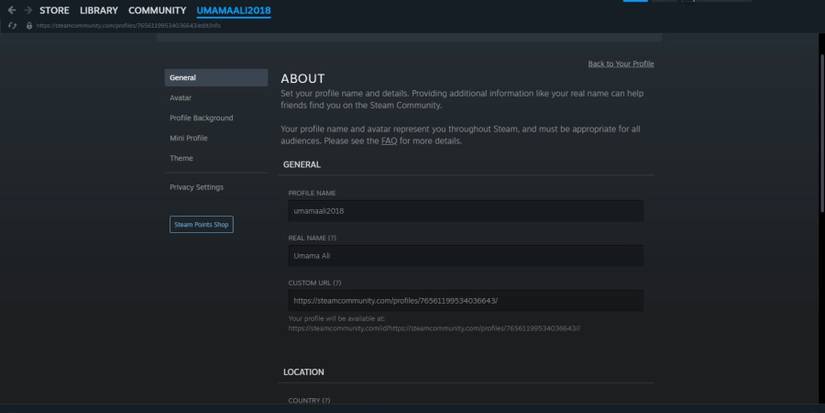This screenshot has width=825, height=413.
Task: Click the COUNTRY (?) label
Action: tap(309, 400)
